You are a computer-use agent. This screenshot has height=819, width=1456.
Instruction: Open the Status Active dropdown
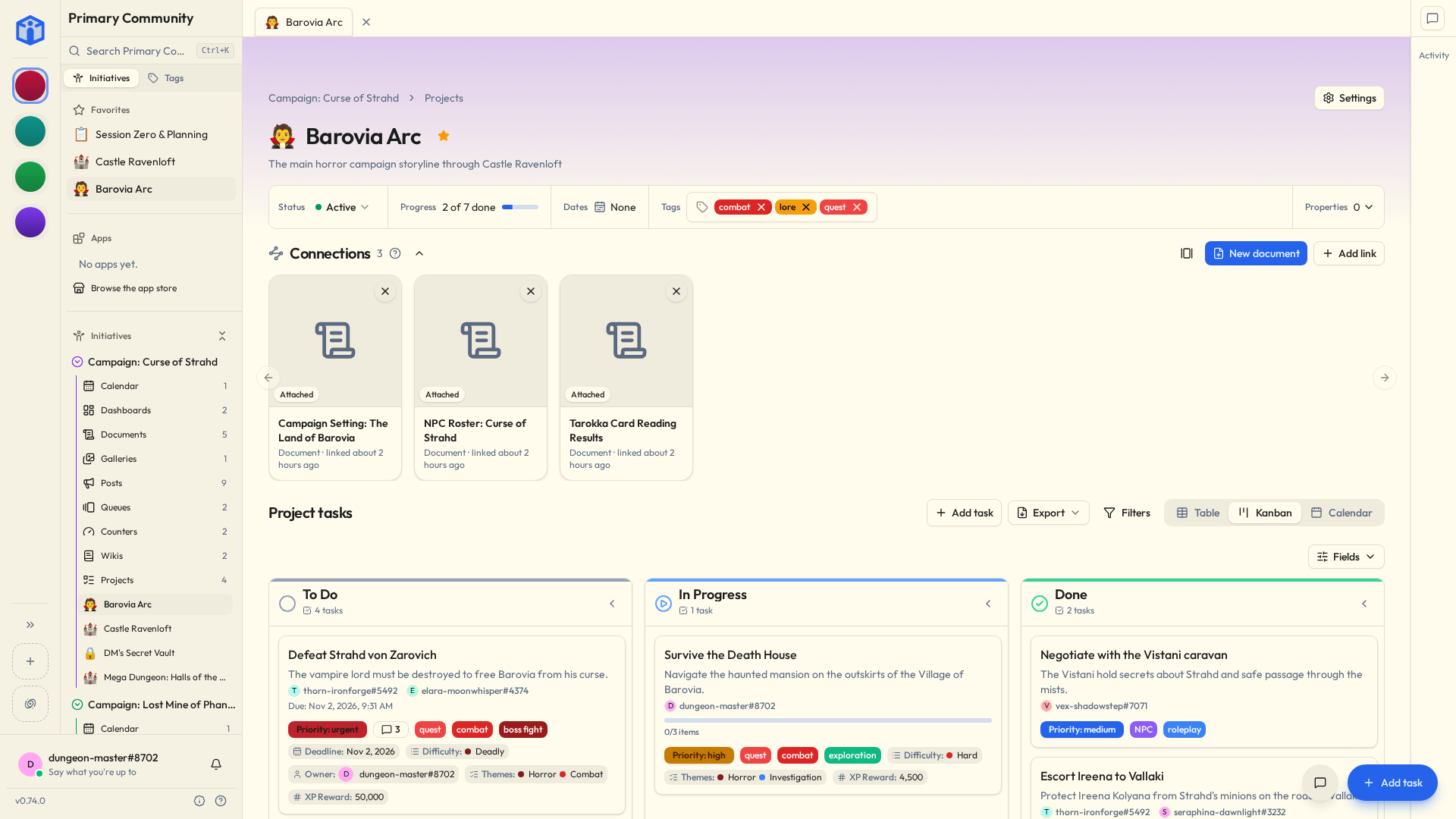pos(342,207)
